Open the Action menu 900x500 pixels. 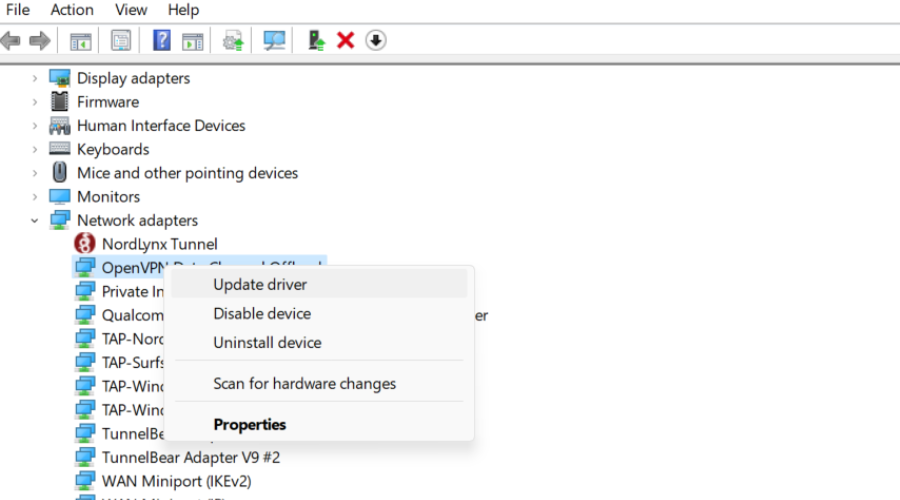[x=72, y=10]
